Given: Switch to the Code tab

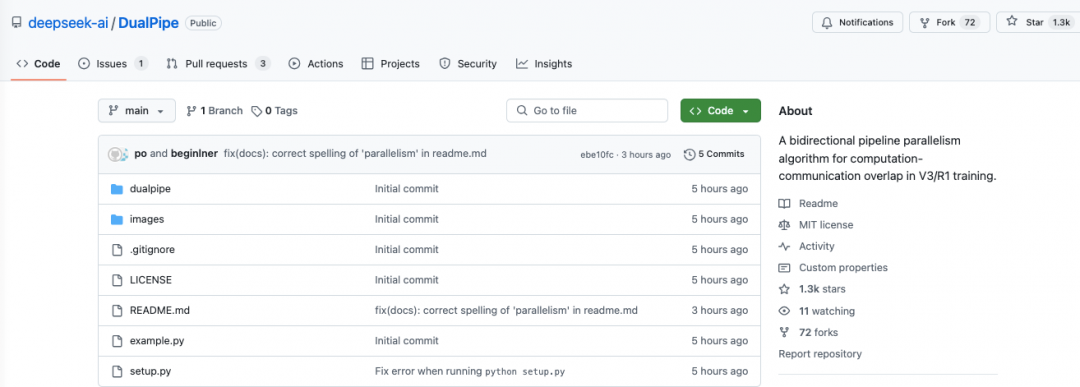Looking at the screenshot, I should click(39, 63).
